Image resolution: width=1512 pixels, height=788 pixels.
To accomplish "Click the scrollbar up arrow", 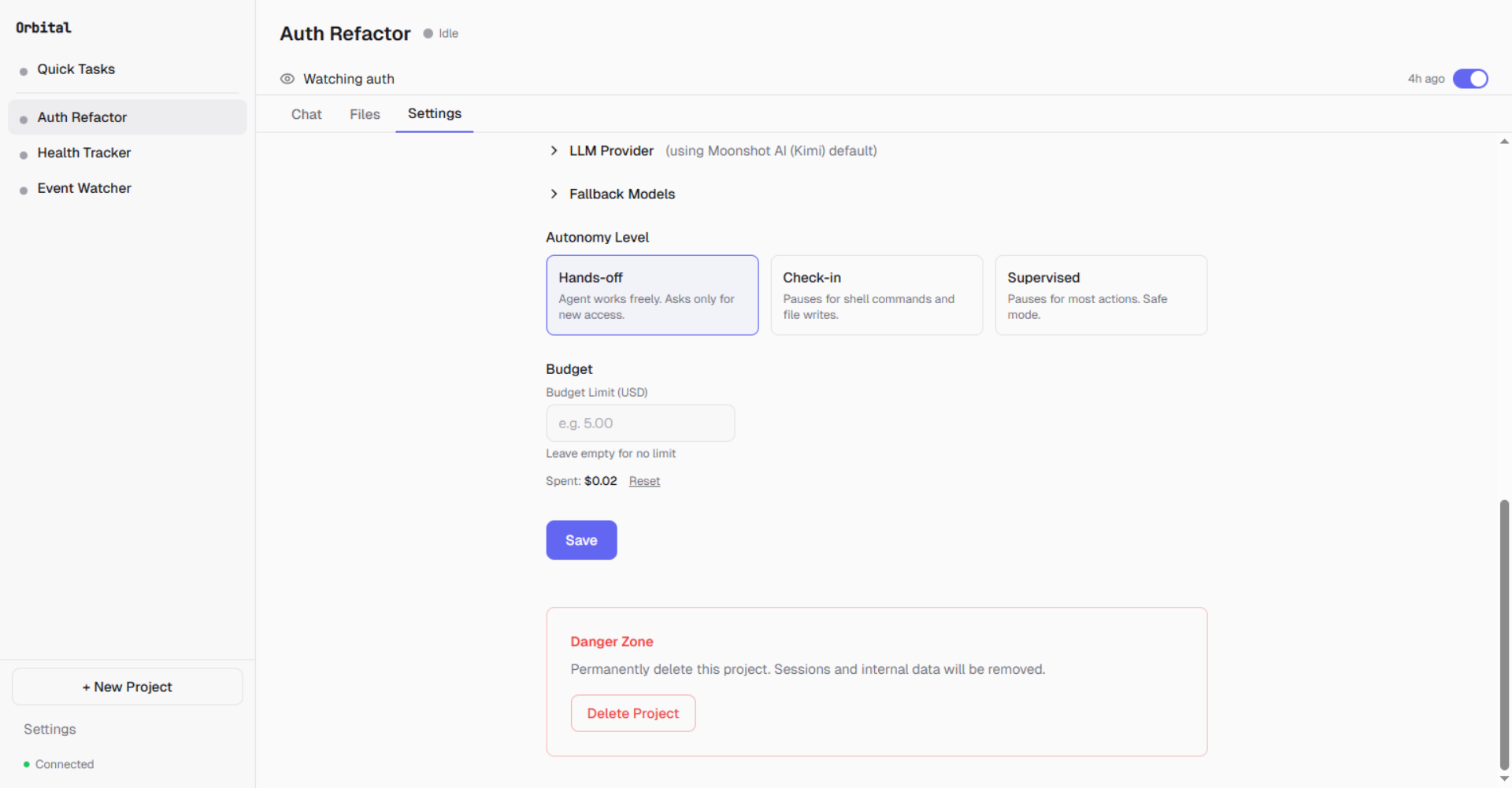I will [x=1504, y=141].
